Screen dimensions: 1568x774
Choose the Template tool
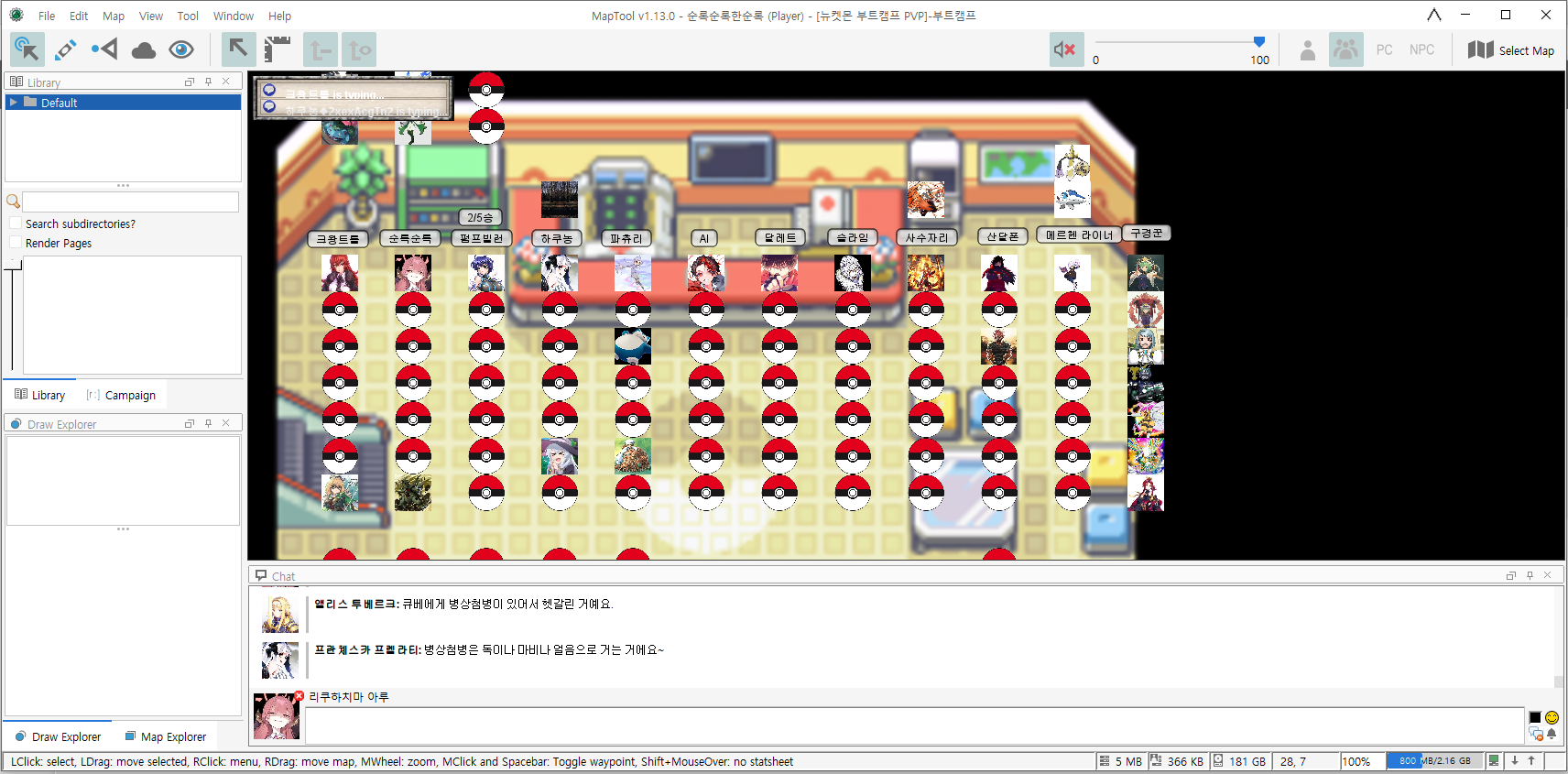coord(104,49)
